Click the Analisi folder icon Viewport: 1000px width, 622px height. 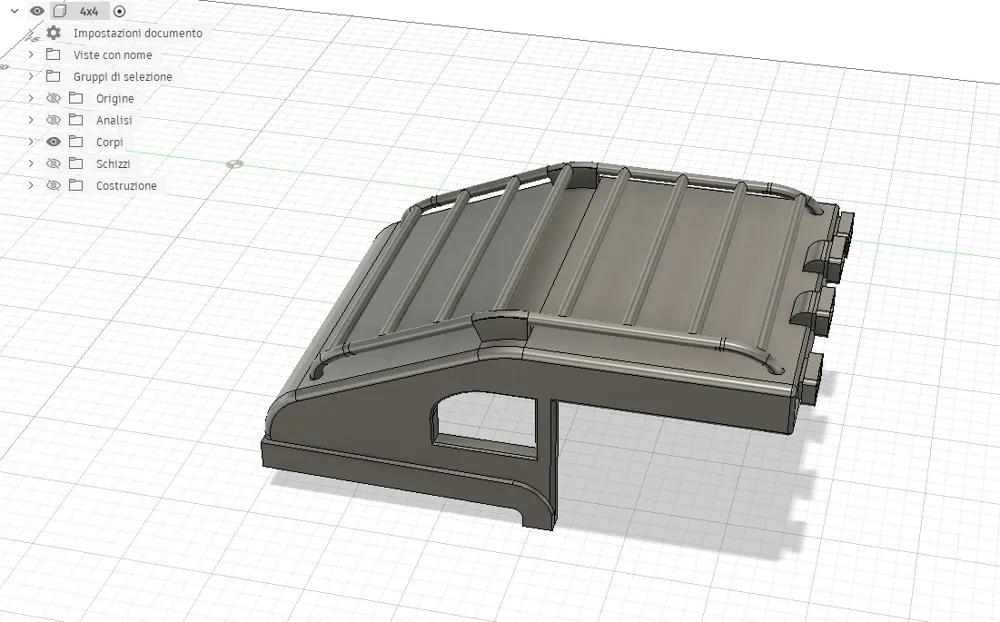pos(76,120)
